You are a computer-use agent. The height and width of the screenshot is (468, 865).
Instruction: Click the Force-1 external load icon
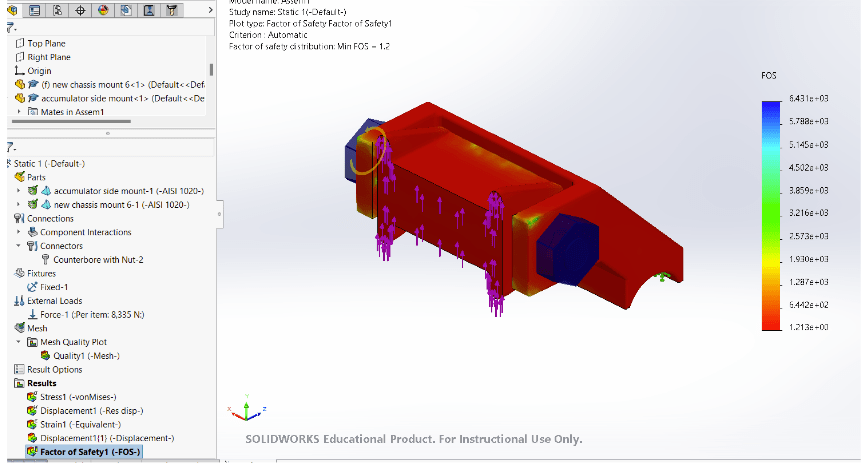tap(32, 314)
